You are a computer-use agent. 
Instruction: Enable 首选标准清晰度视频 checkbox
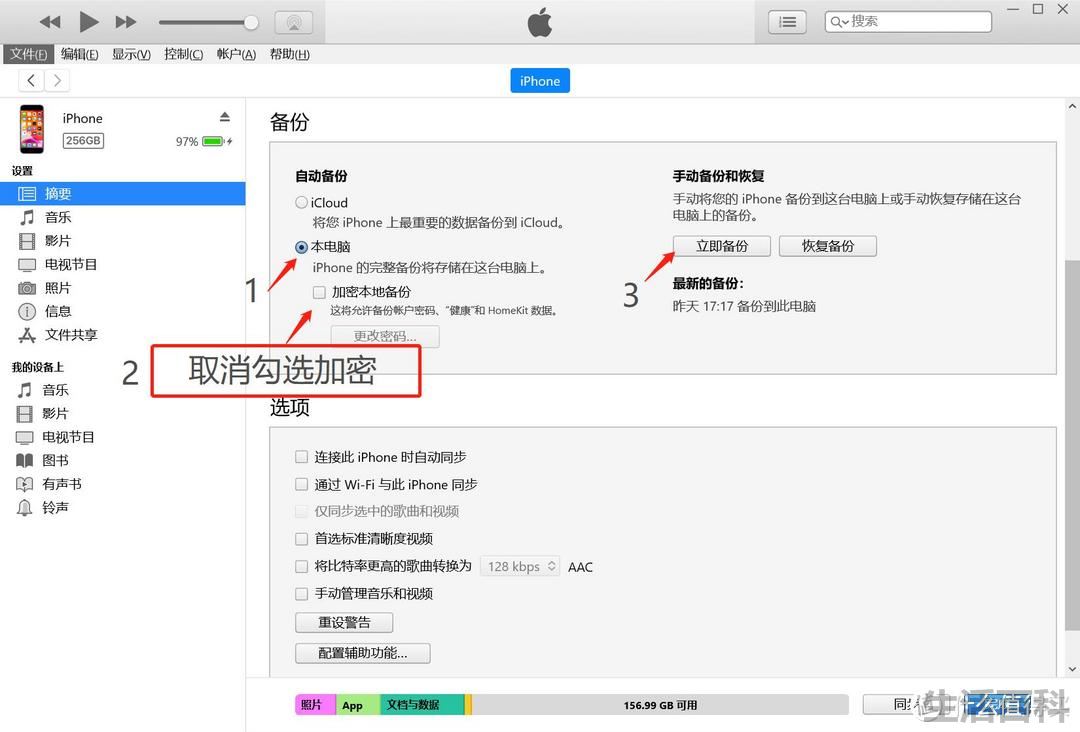click(301, 538)
